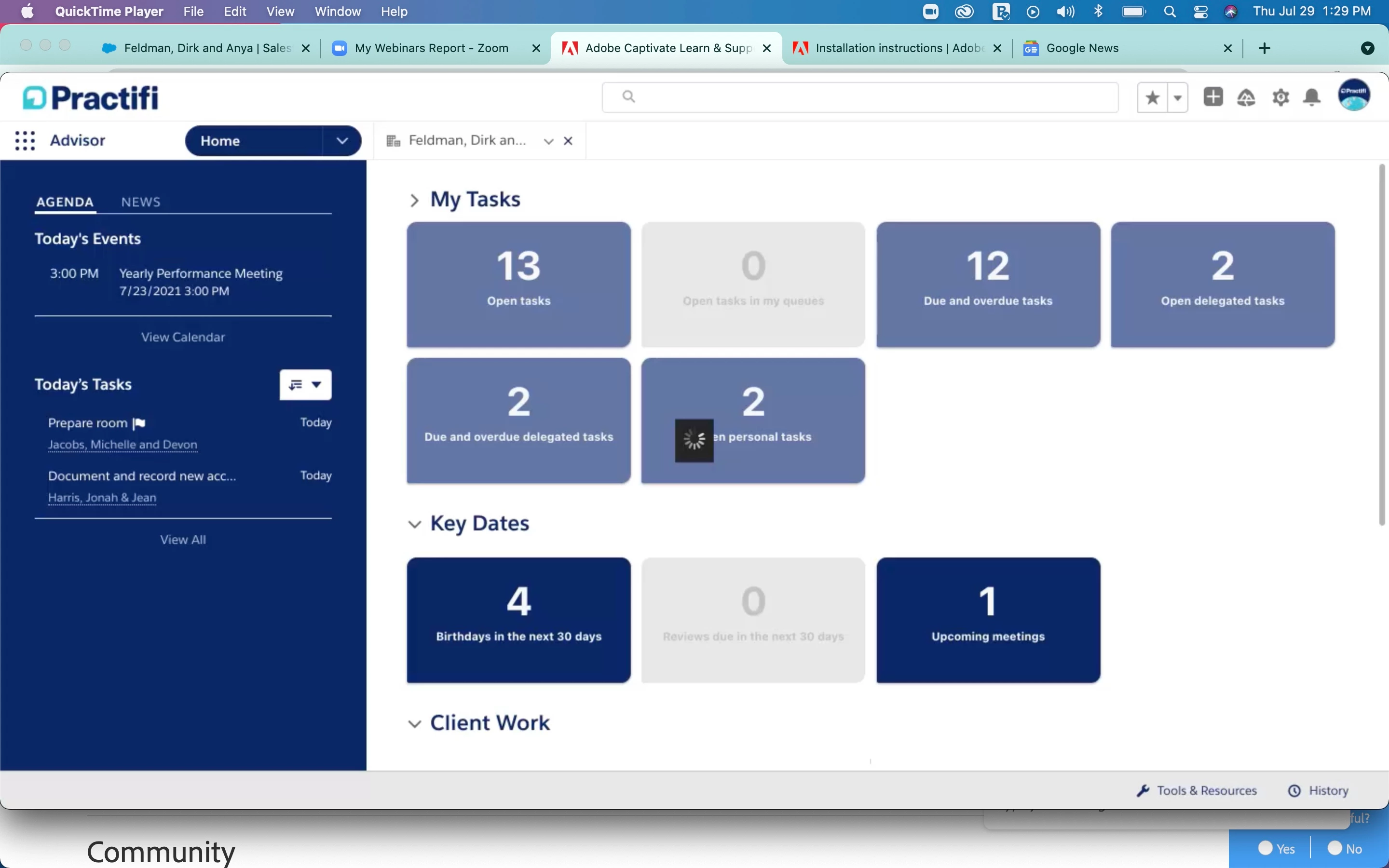
Task: Open the Jacobs, Michelle and Devon link
Action: coord(123,444)
